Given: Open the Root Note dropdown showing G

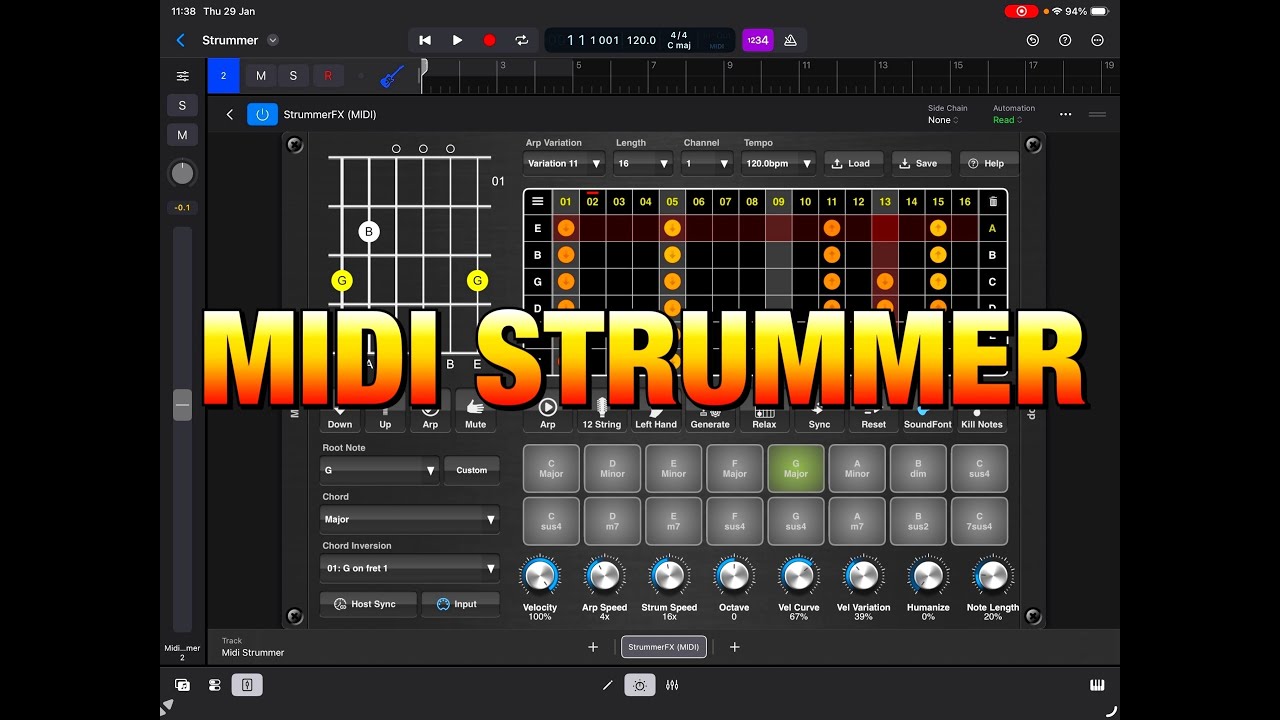Looking at the screenshot, I should 380,470.
